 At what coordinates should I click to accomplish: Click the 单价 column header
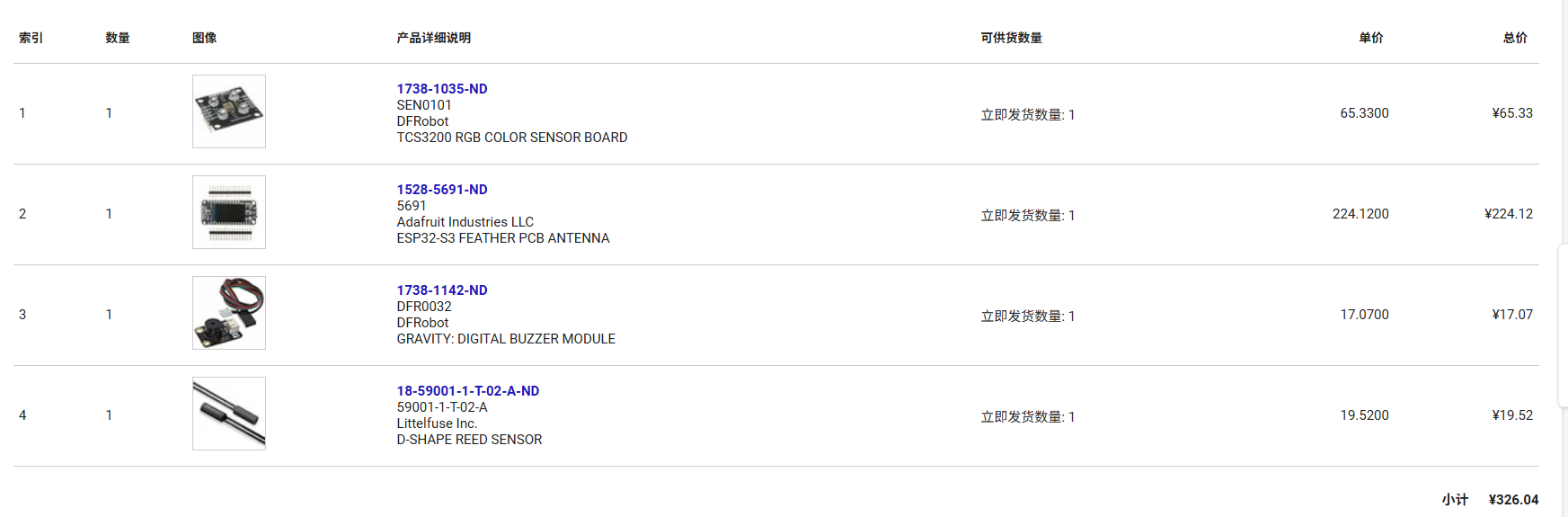[x=1370, y=38]
